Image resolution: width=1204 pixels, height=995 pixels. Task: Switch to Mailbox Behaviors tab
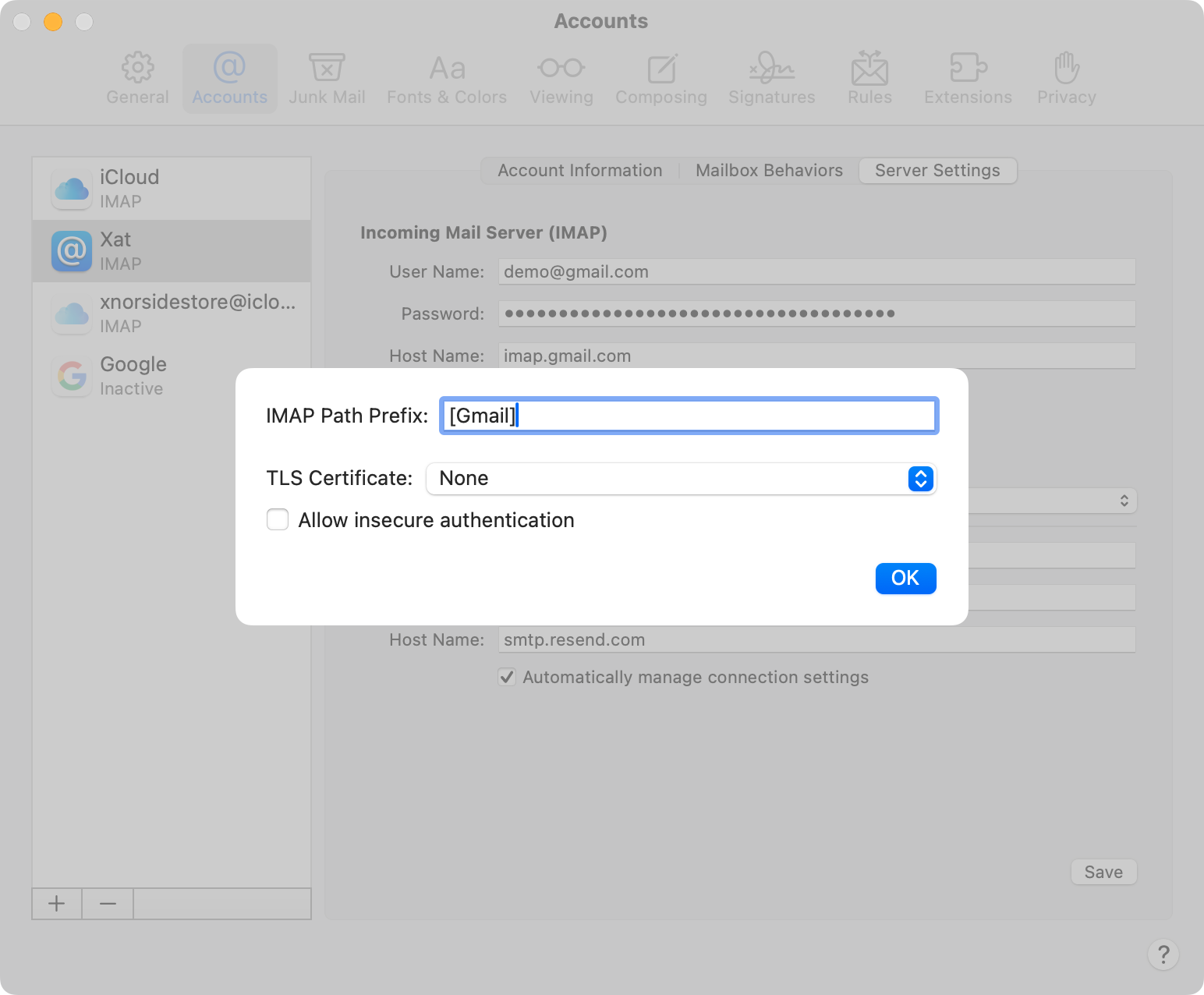pos(769,171)
